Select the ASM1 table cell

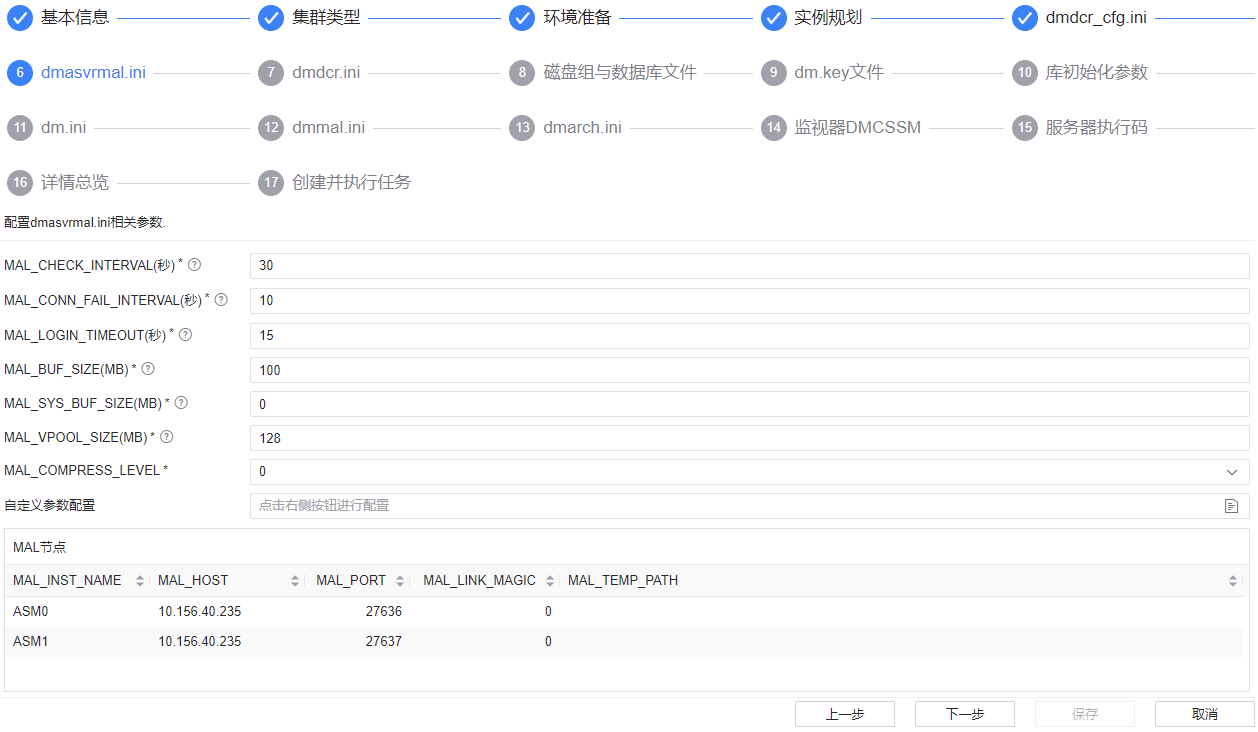[x=31, y=641]
